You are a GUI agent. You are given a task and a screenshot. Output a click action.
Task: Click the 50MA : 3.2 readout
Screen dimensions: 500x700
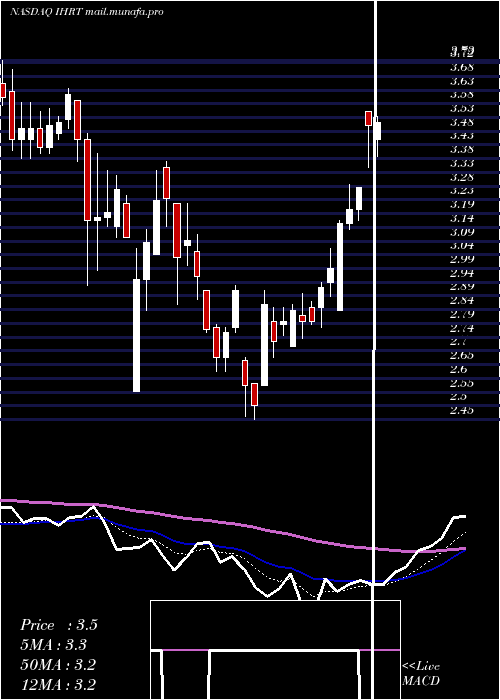[58, 665]
